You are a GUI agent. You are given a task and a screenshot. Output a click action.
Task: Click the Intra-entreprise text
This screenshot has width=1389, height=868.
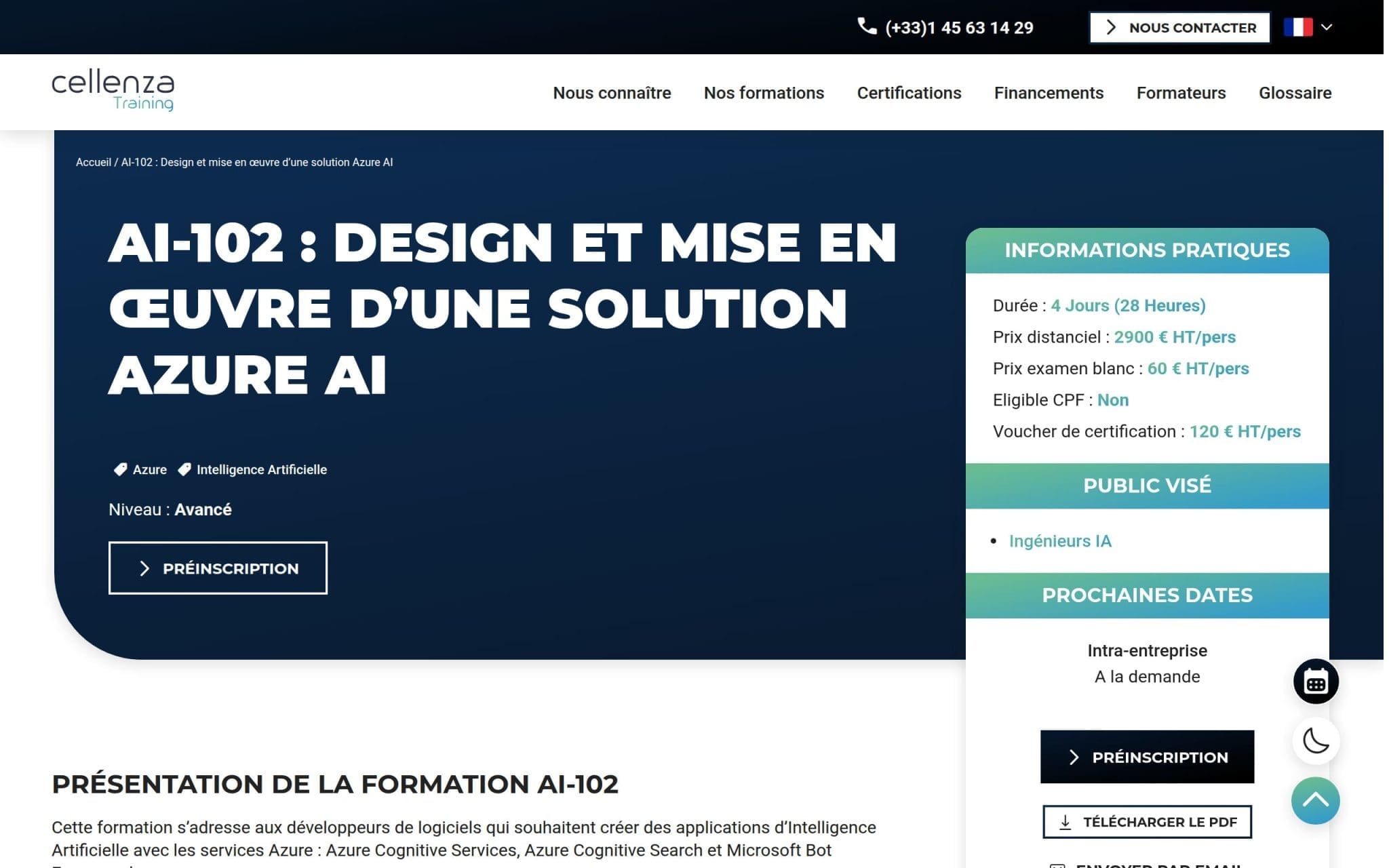[x=1147, y=650]
